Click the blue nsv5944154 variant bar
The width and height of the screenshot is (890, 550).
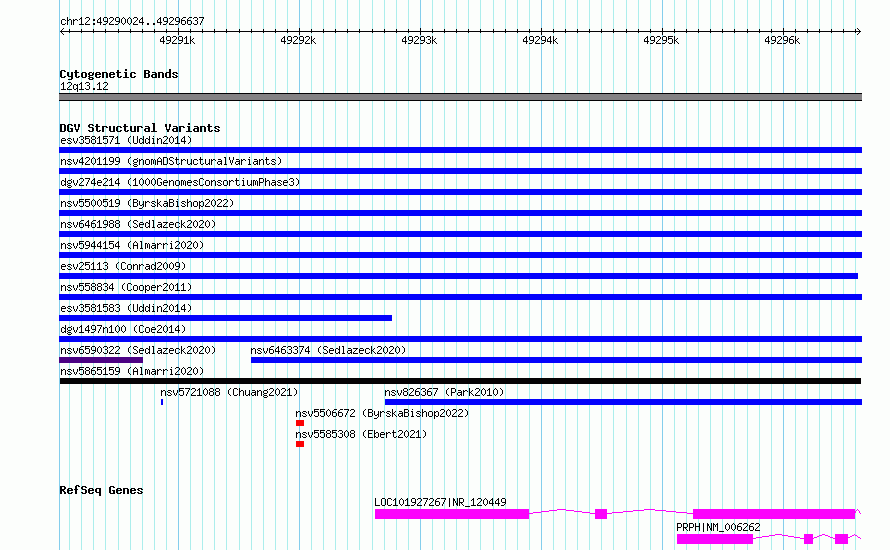[460, 255]
